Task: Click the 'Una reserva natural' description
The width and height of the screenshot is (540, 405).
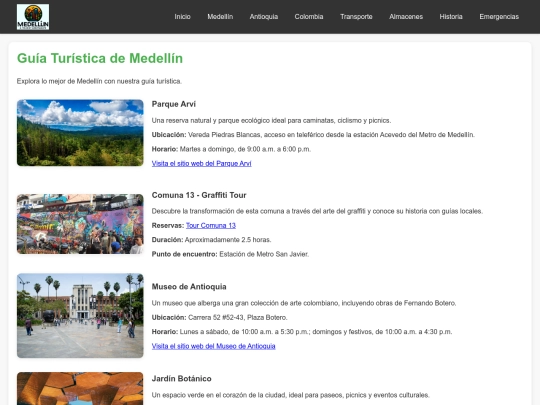Action: click(271, 121)
